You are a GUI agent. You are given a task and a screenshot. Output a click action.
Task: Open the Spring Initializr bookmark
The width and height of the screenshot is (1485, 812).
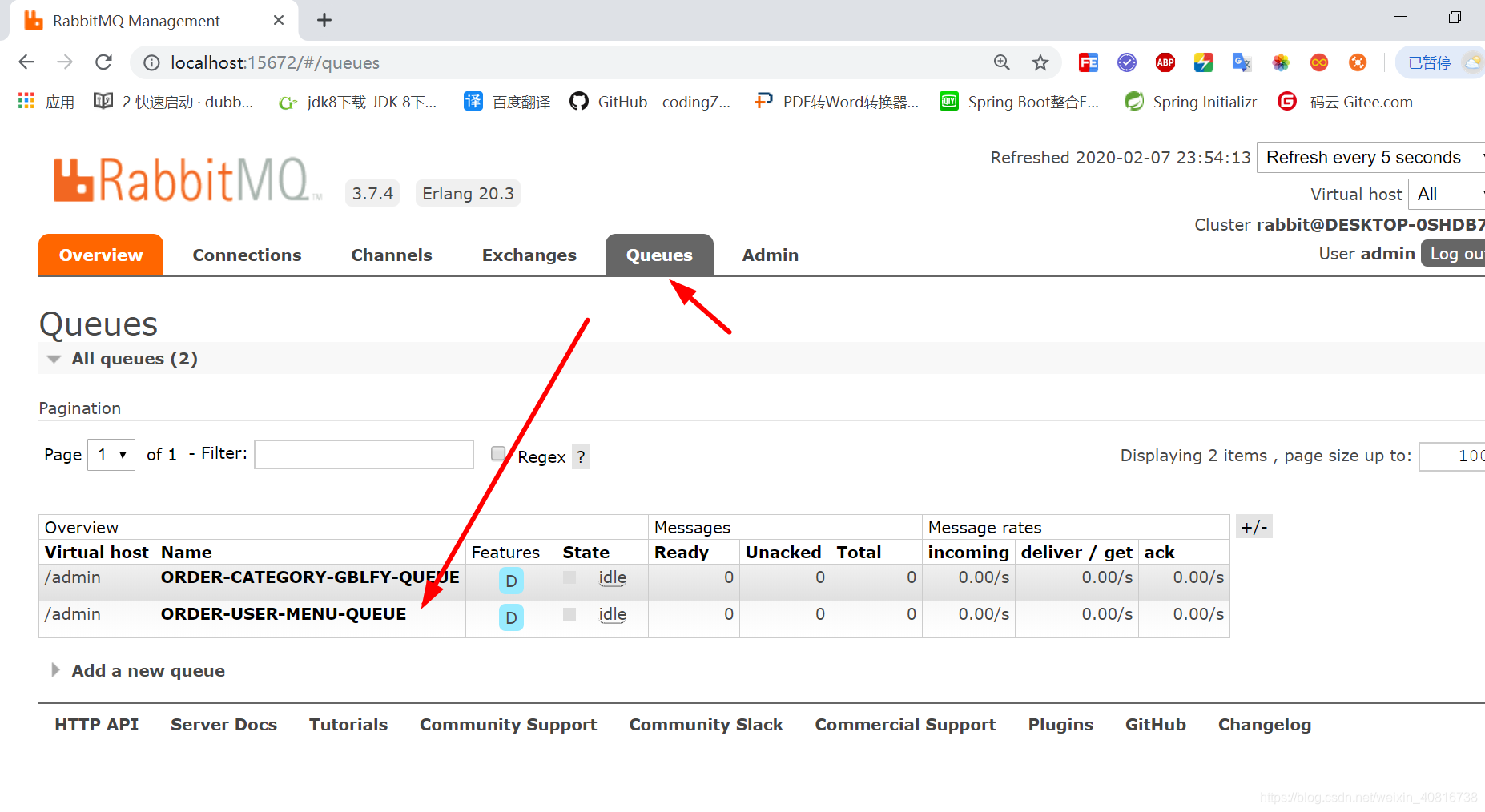[x=1191, y=102]
